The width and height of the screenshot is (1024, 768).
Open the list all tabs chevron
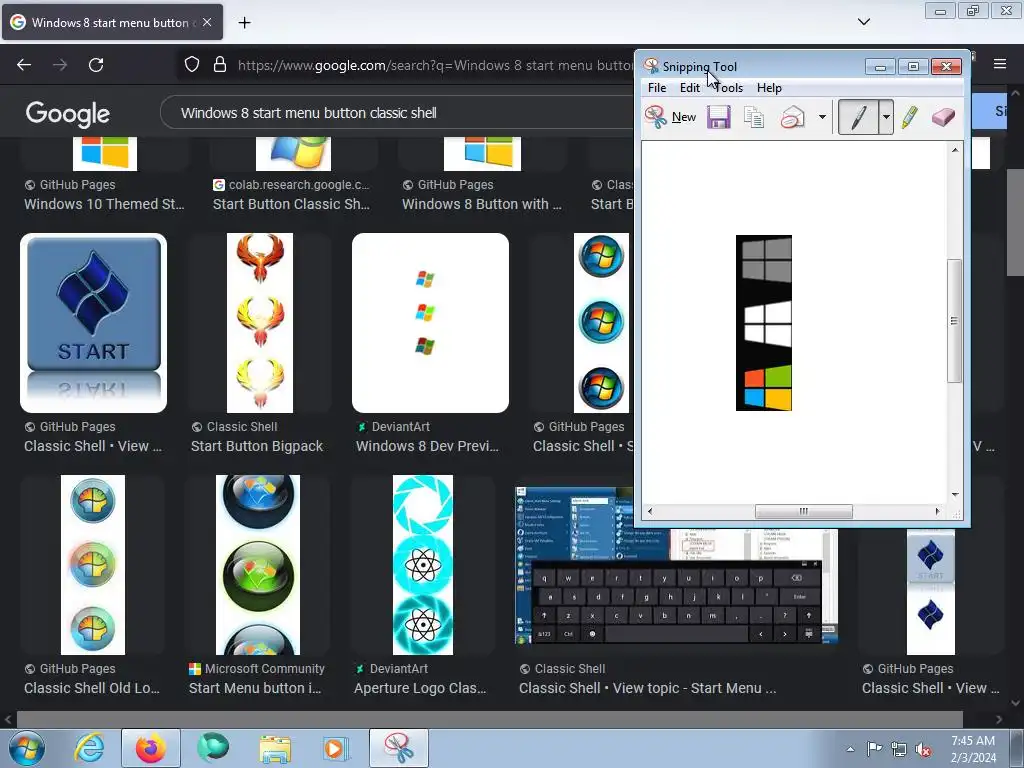click(864, 22)
